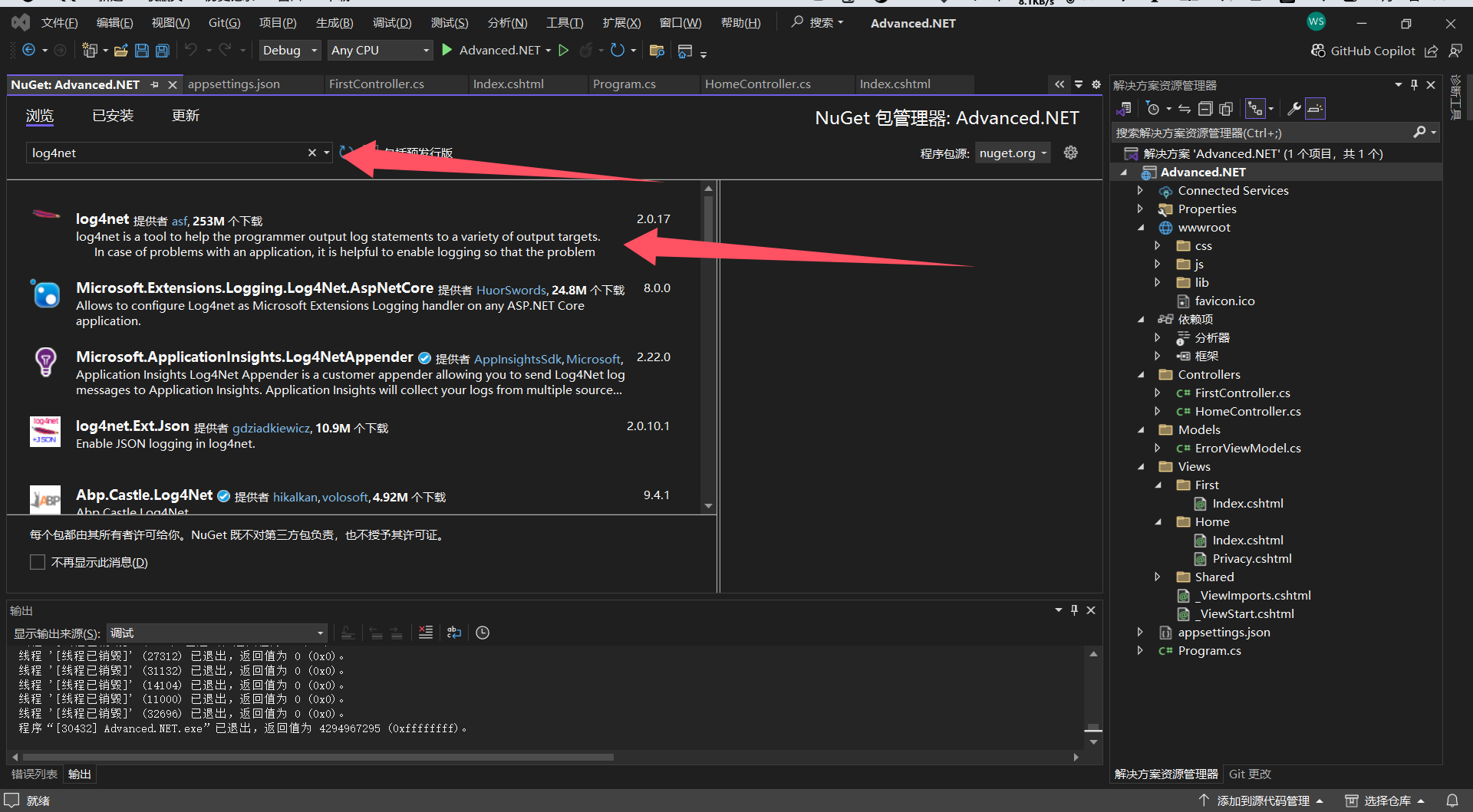This screenshot has width=1473, height=812.
Task: Toggle the nested view button in Solution Explorer
Action: pos(1255,109)
